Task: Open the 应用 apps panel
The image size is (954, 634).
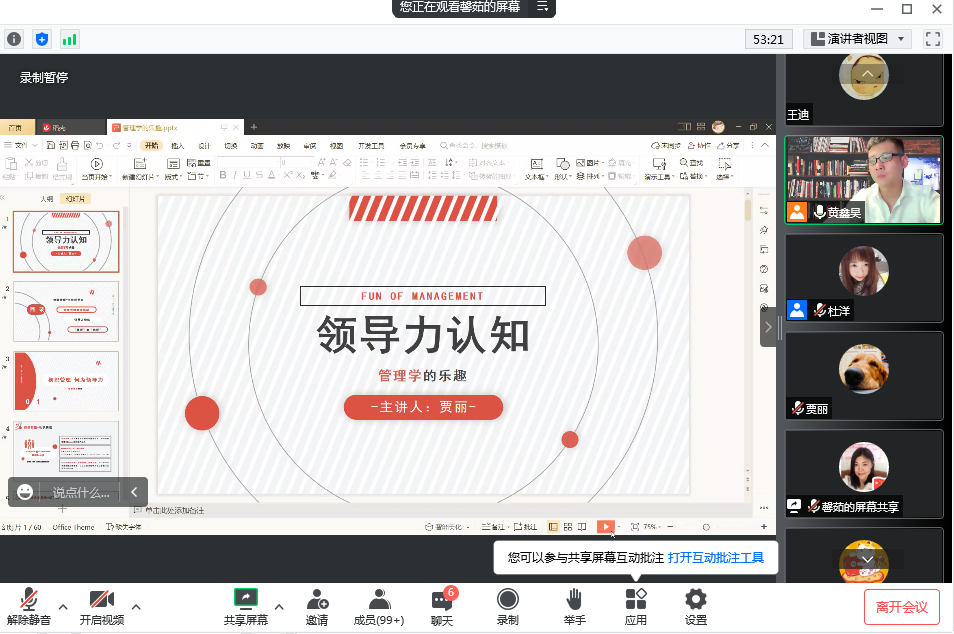Action: (x=636, y=606)
